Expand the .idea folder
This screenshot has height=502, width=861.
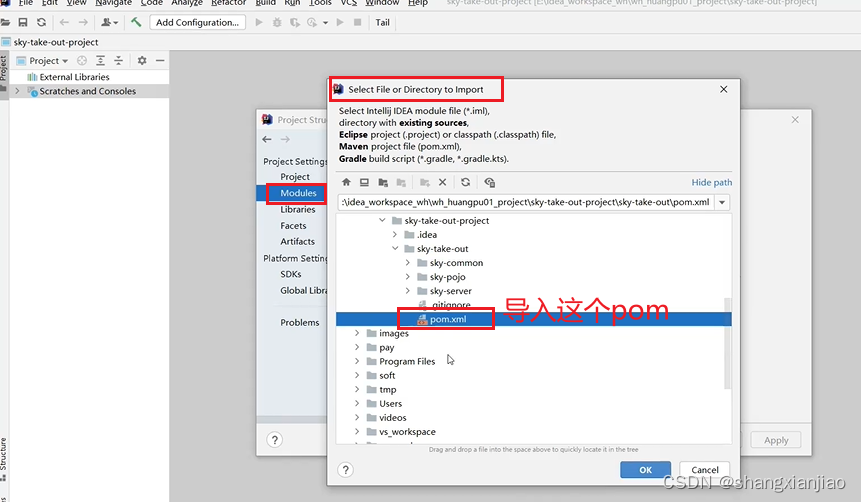point(395,235)
